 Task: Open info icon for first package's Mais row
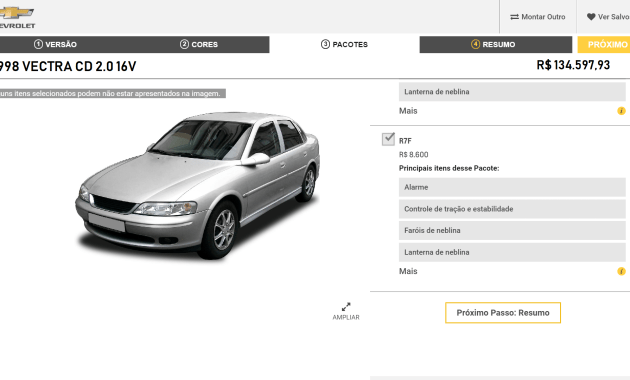click(621, 111)
